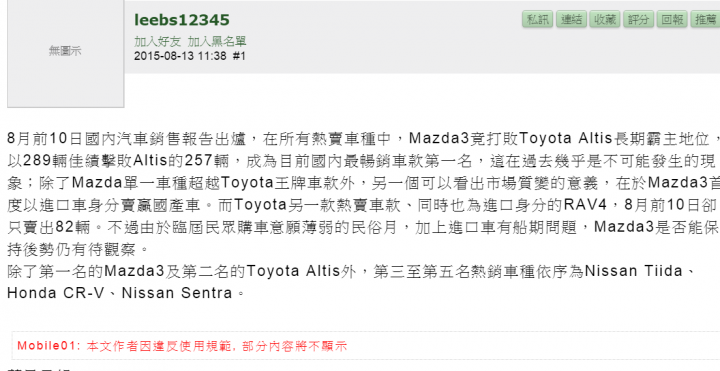Send a private message via 私訊

(537, 19)
